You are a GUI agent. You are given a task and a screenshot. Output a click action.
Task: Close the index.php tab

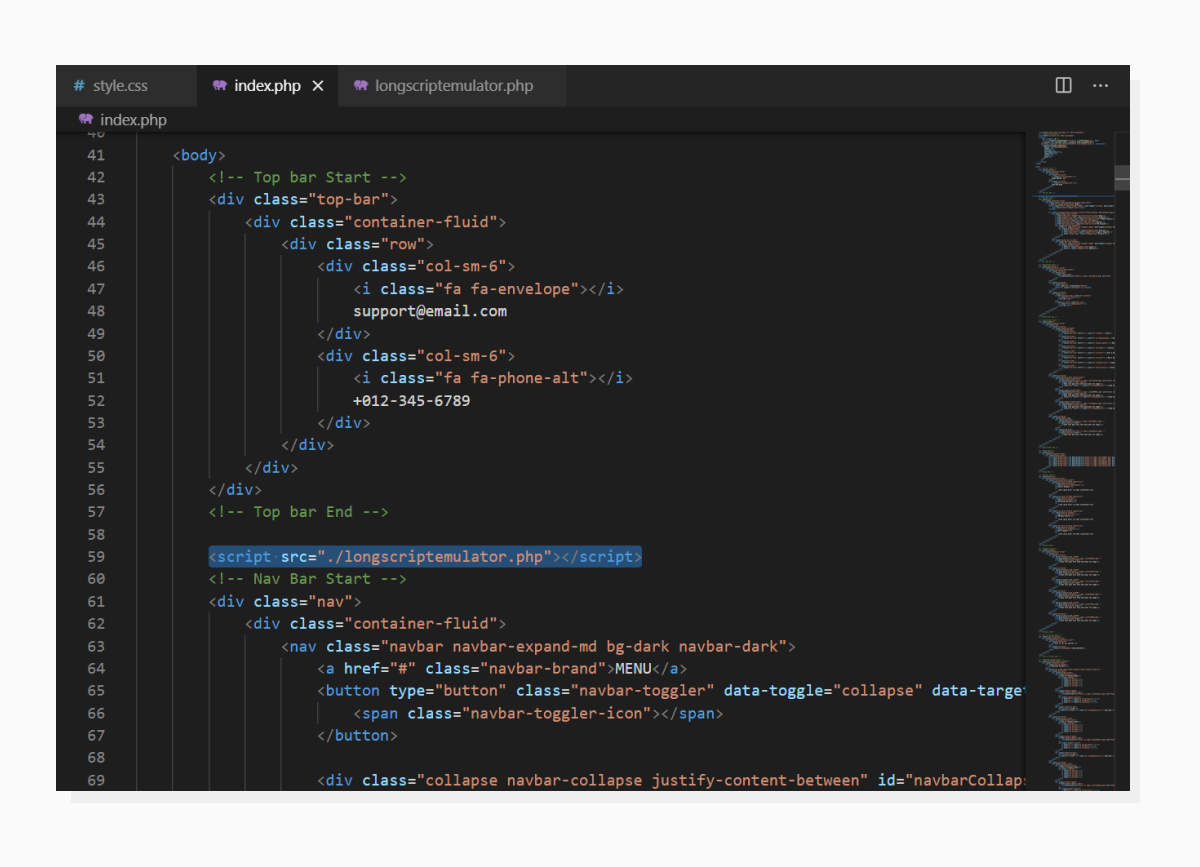point(317,85)
